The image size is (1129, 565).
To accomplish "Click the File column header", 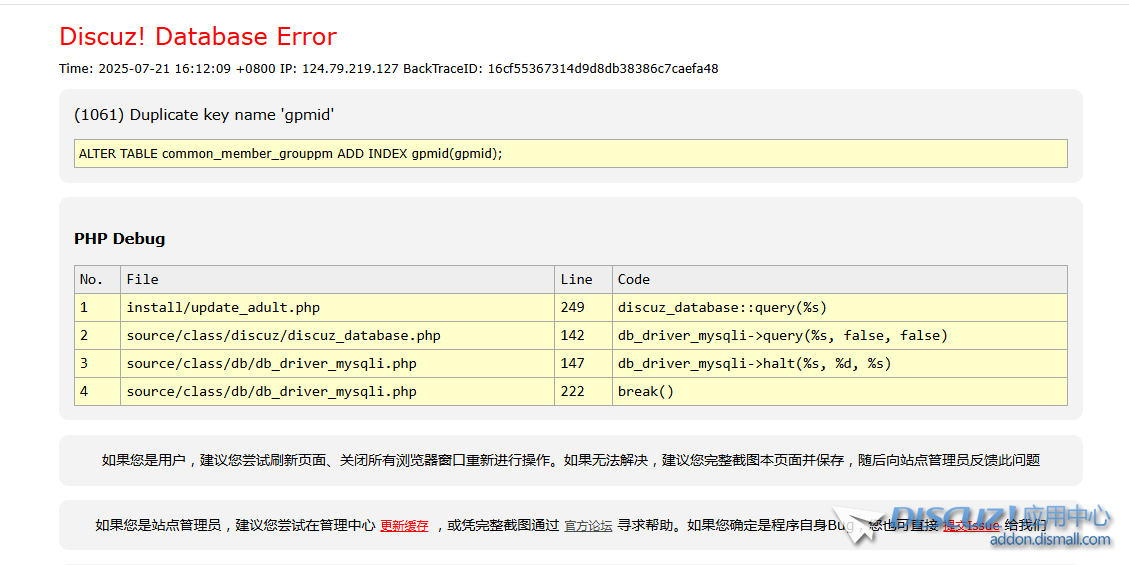I will pos(337,279).
